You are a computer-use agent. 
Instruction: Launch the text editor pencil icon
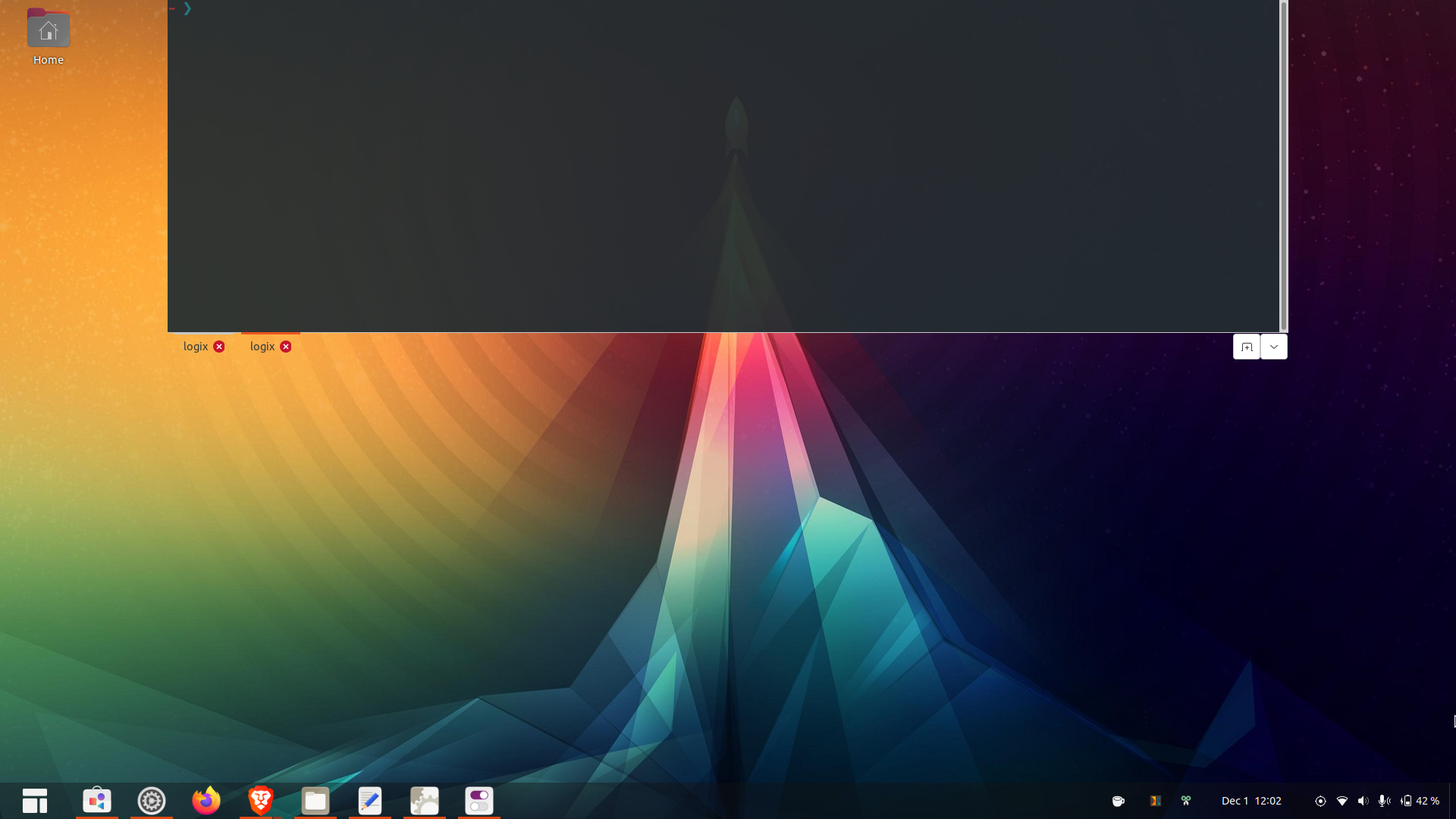tap(370, 801)
